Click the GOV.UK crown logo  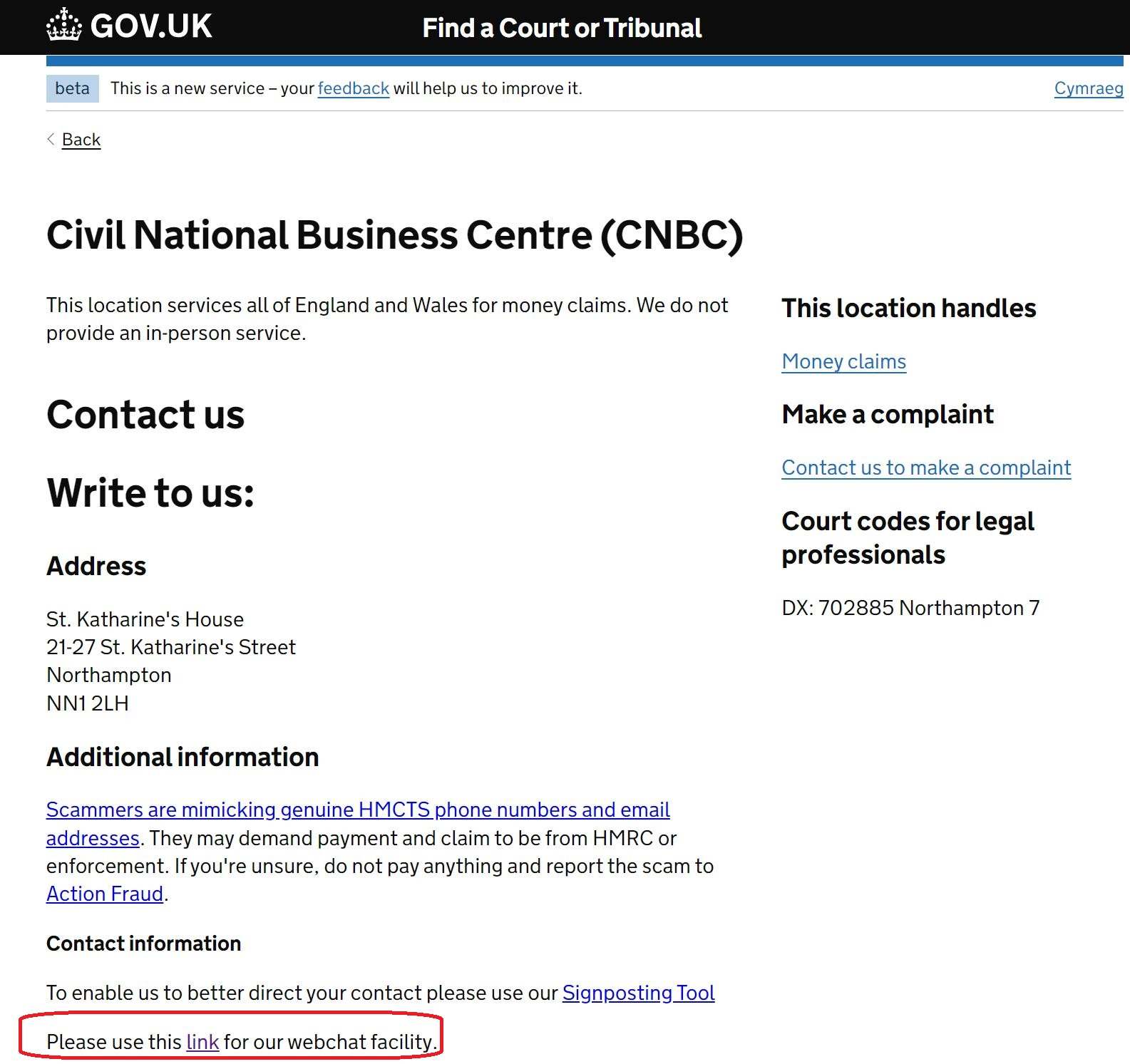[64, 25]
